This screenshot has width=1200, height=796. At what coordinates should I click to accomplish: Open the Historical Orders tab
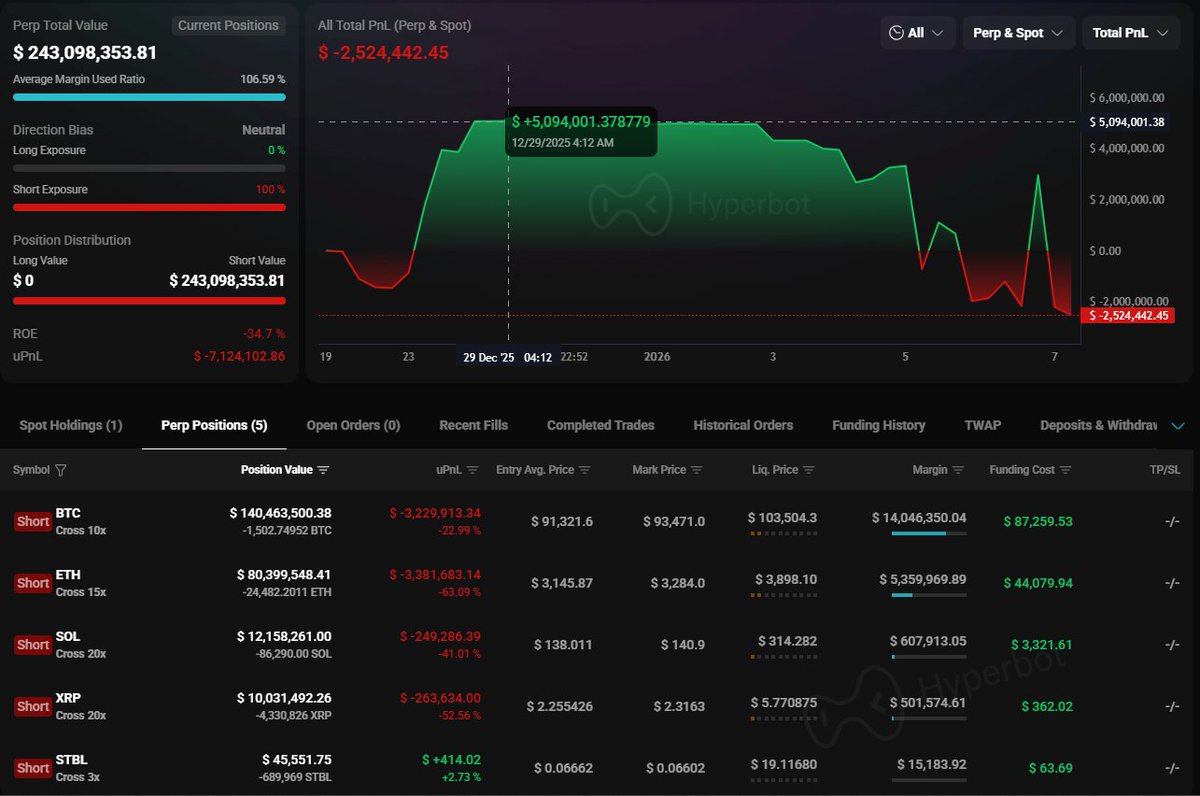743,425
